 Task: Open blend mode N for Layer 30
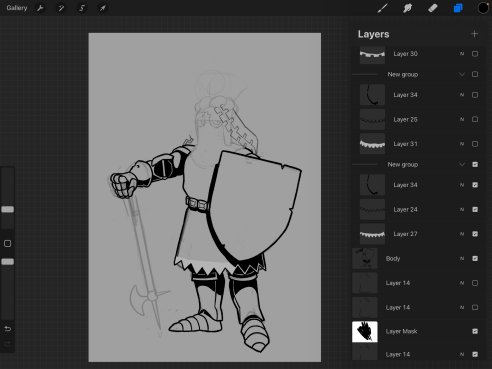(x=462, y=54)
